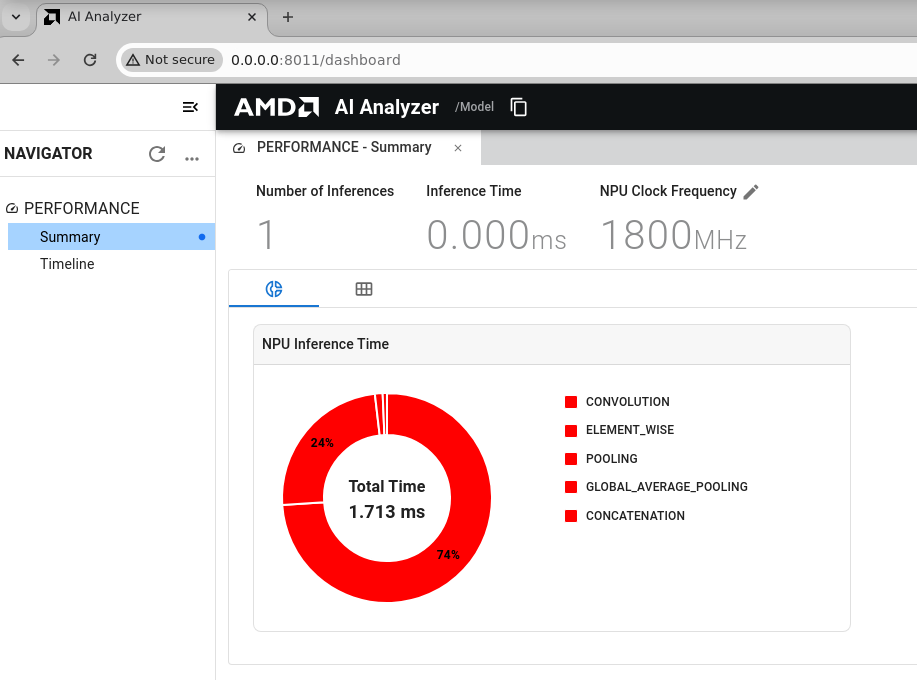This screenshot has width=917, height=680.
Task: Switch to the pie chart view
Action: (x=274, y=289)
